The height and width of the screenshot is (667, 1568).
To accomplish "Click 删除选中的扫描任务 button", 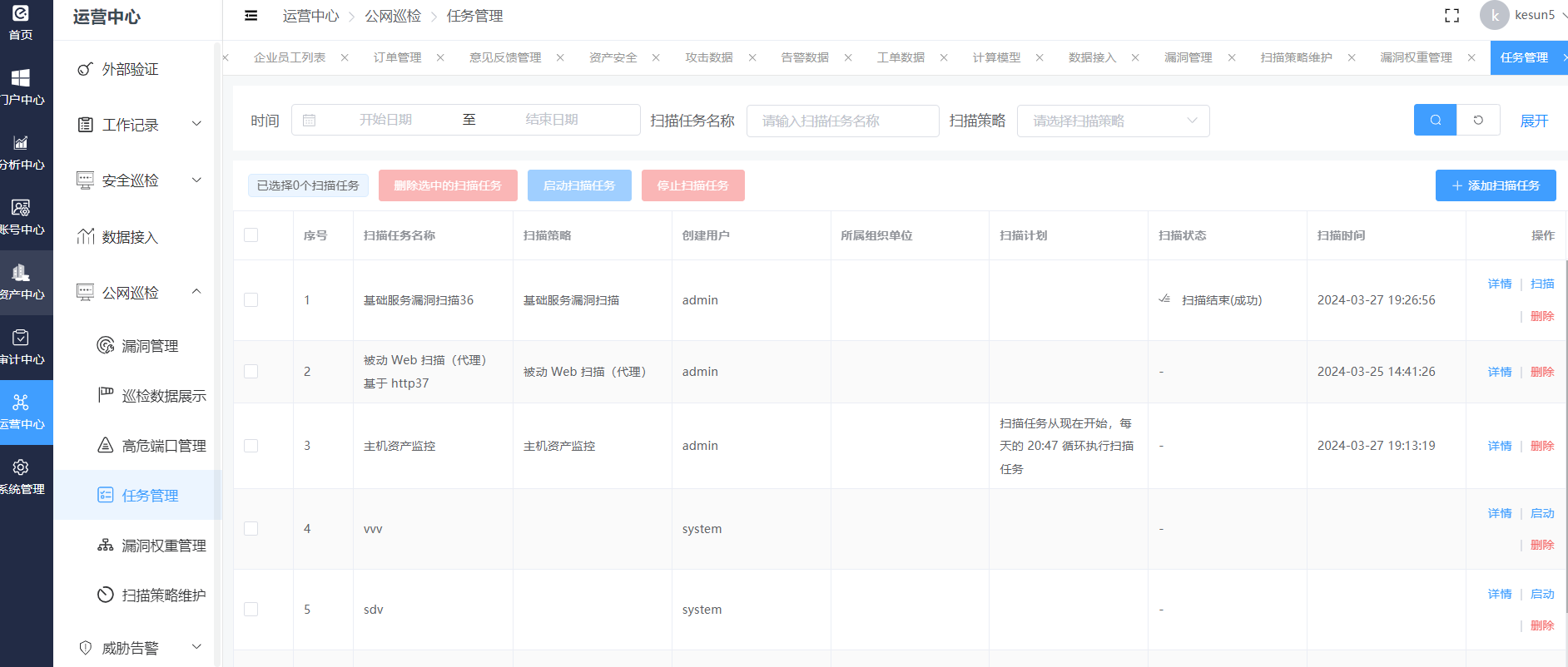I will [448, 185].
